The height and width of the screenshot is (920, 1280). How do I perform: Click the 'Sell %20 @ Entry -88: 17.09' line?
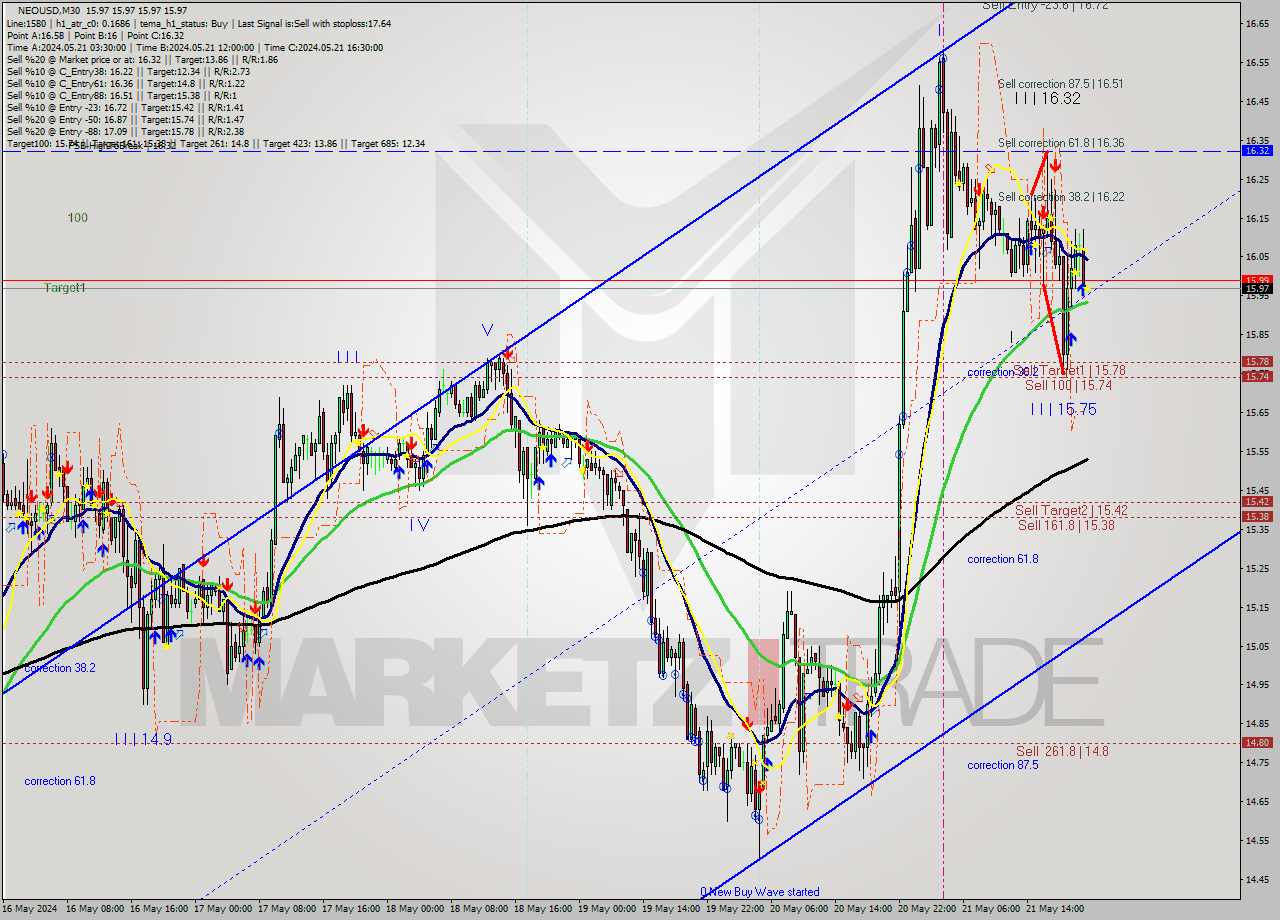tap(68, 131)
